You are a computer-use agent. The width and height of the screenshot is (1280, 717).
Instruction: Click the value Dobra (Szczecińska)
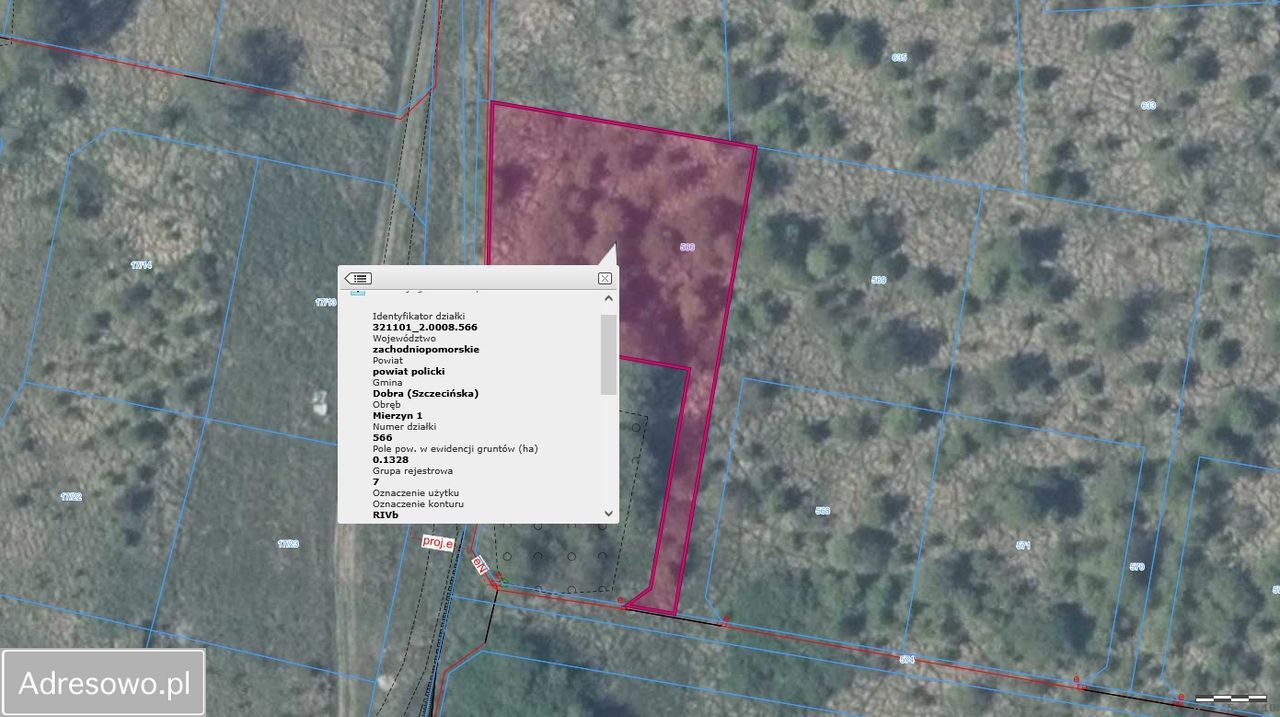pyautogui.click(x=425, y=393)
